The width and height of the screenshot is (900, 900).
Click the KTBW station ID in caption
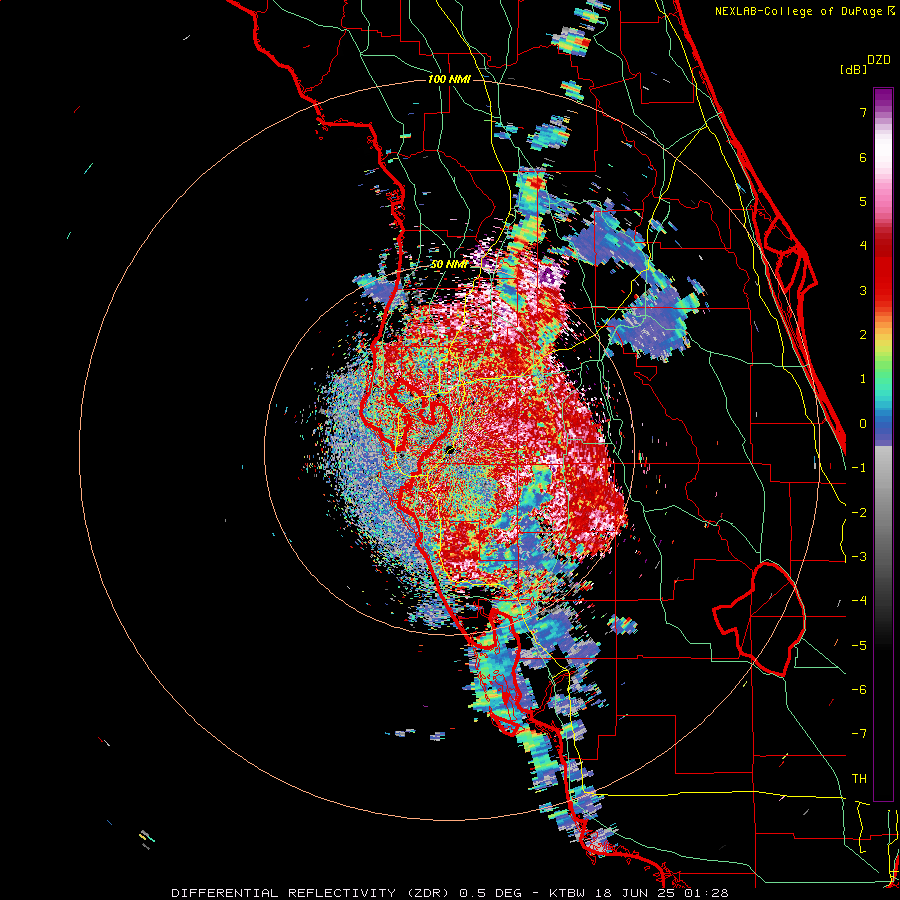(x=567, y=893)
